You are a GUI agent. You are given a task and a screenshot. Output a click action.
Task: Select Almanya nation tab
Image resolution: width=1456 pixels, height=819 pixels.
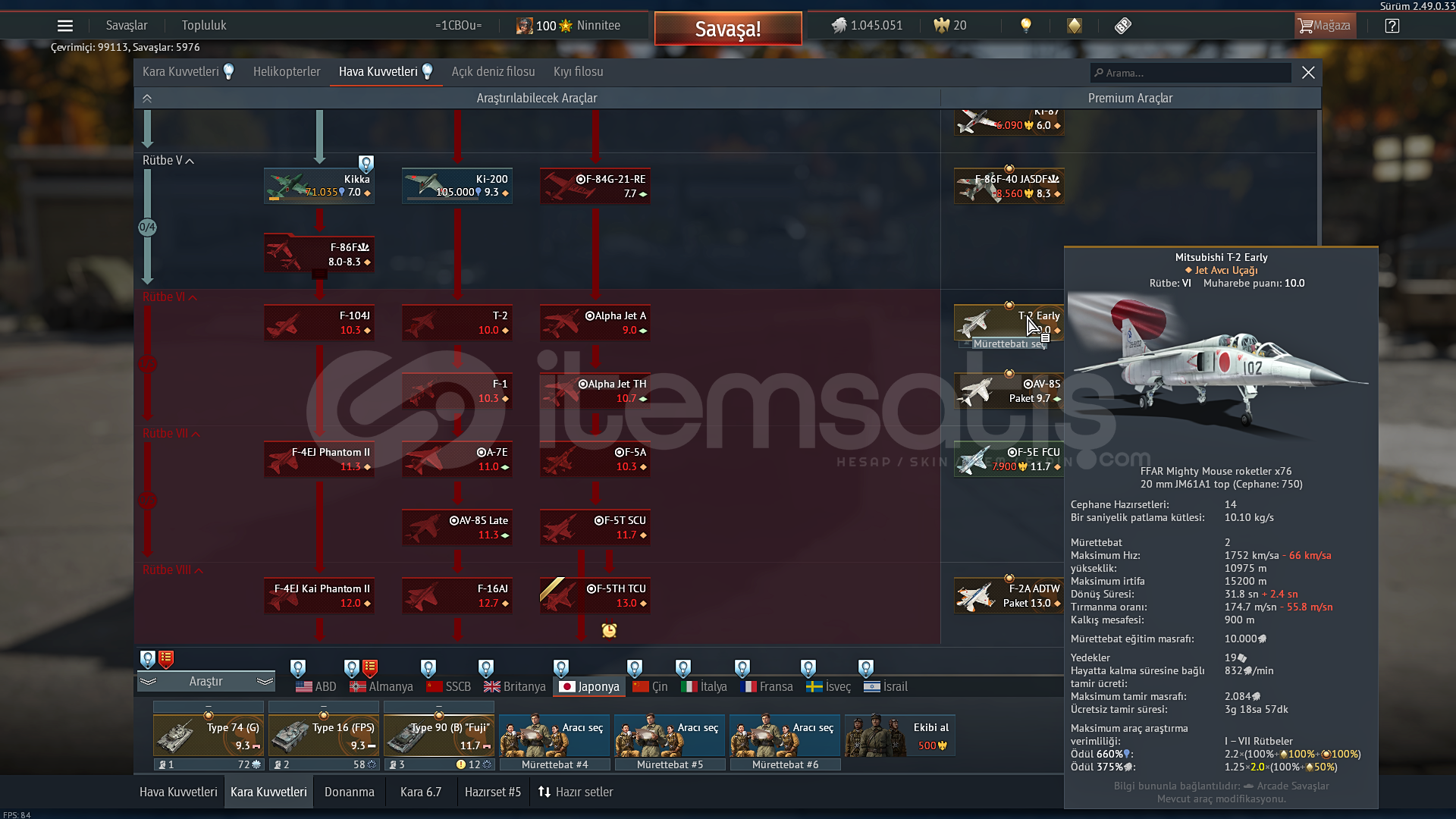tap(381, 687)
